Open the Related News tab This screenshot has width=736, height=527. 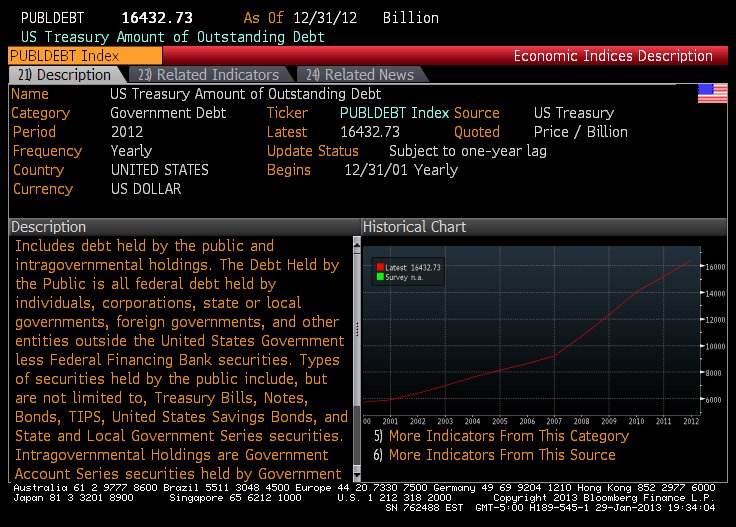(360, 75)
